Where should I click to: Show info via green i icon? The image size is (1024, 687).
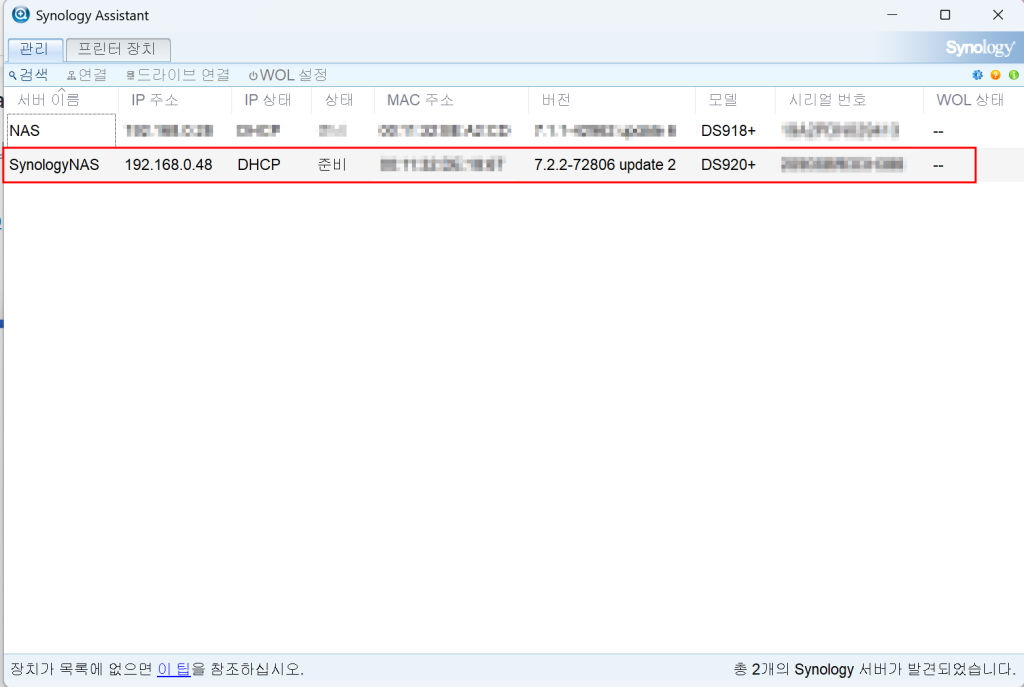pos(1014,75)
